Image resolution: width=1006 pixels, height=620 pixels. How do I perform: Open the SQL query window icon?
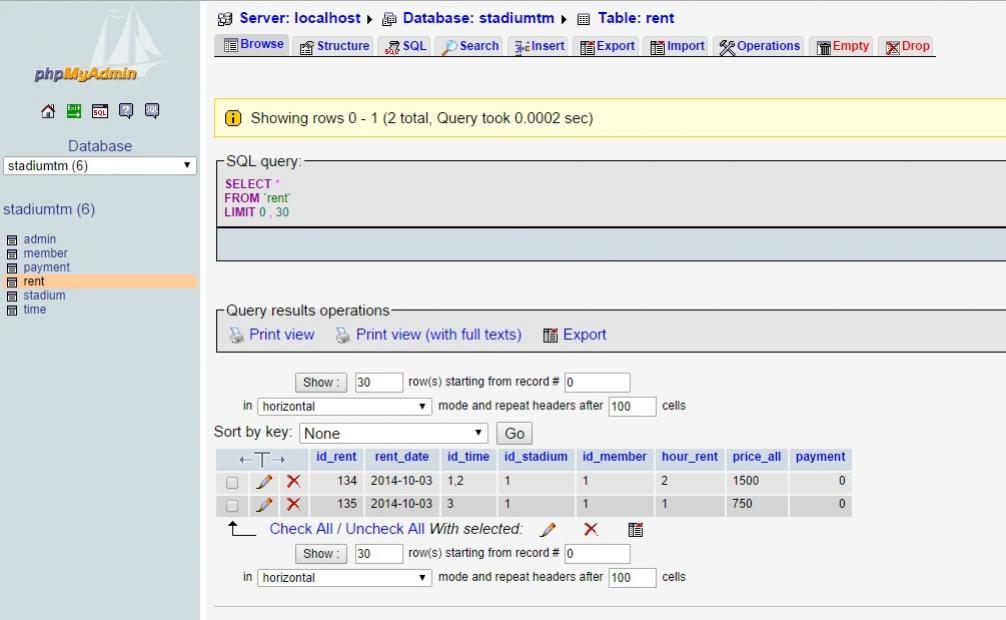[100, 111]
